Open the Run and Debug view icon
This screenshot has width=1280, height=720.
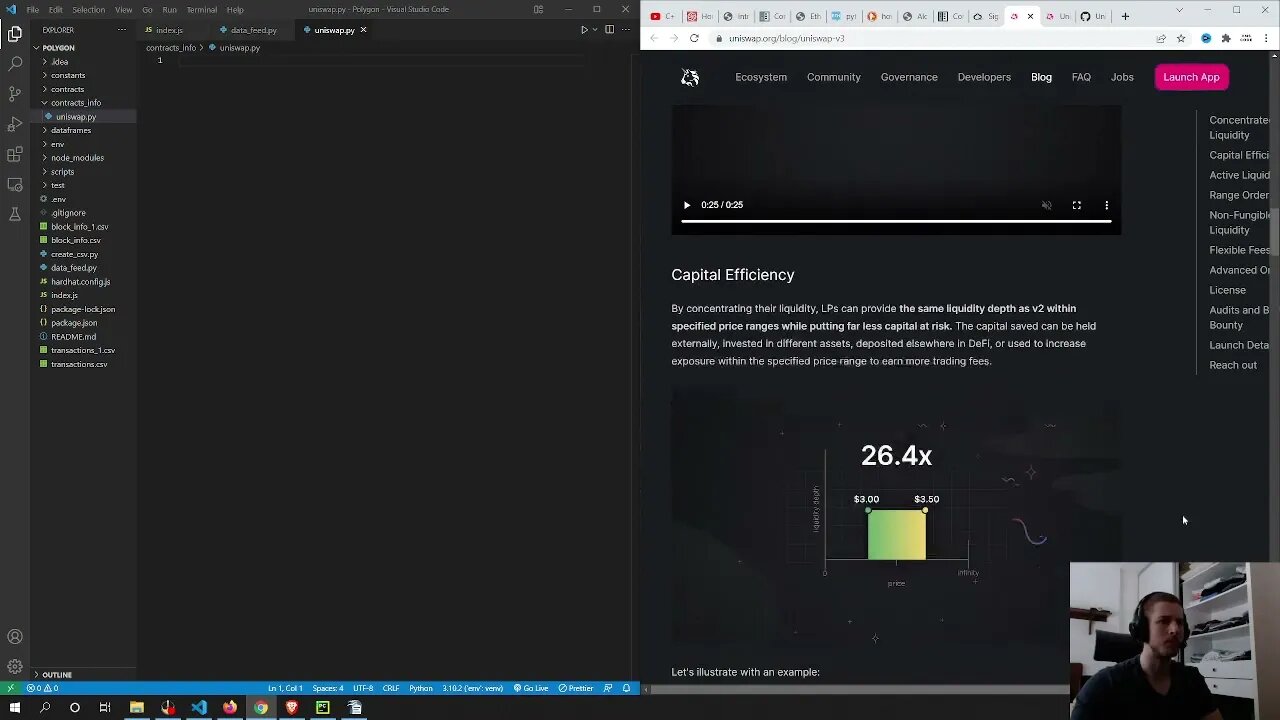click(14, 124)
